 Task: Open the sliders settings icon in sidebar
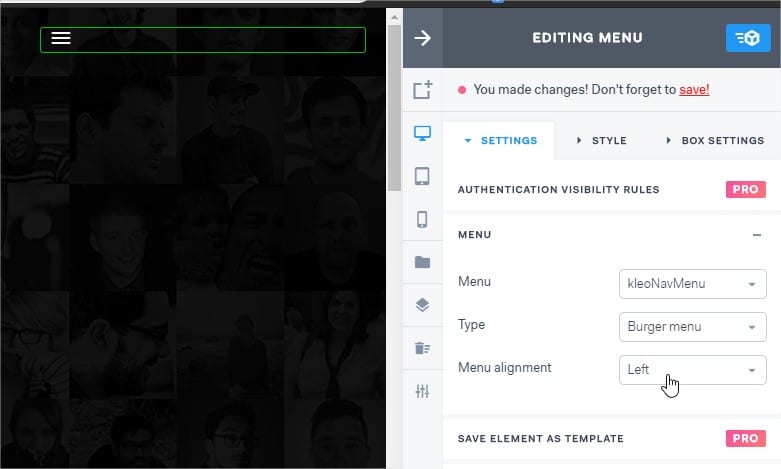[x=422, y=391]
